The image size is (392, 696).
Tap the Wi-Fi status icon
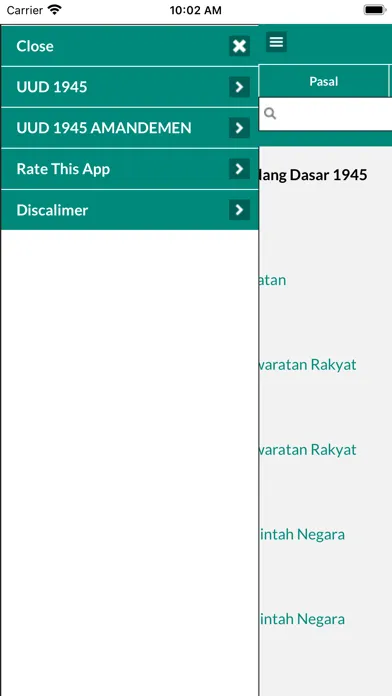(x=55, y=10)
